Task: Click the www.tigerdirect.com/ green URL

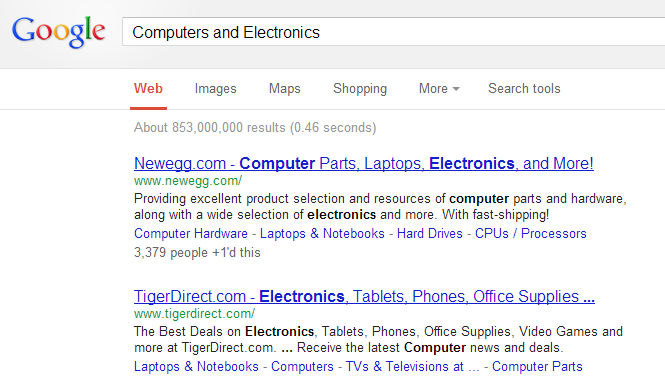Action: click(194, 314)
